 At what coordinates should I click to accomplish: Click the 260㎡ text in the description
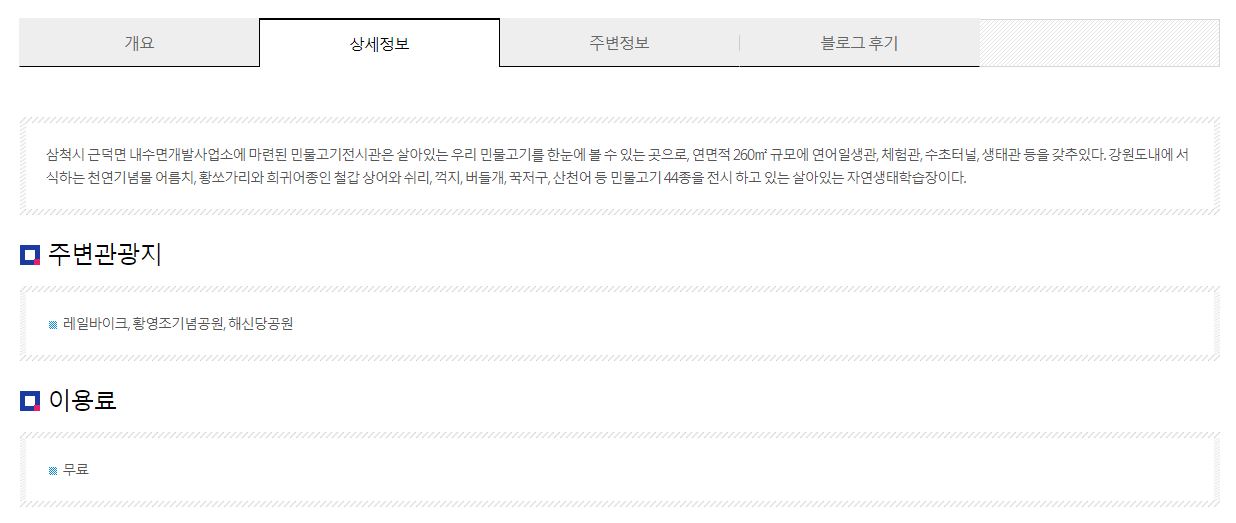click(749, 155)
